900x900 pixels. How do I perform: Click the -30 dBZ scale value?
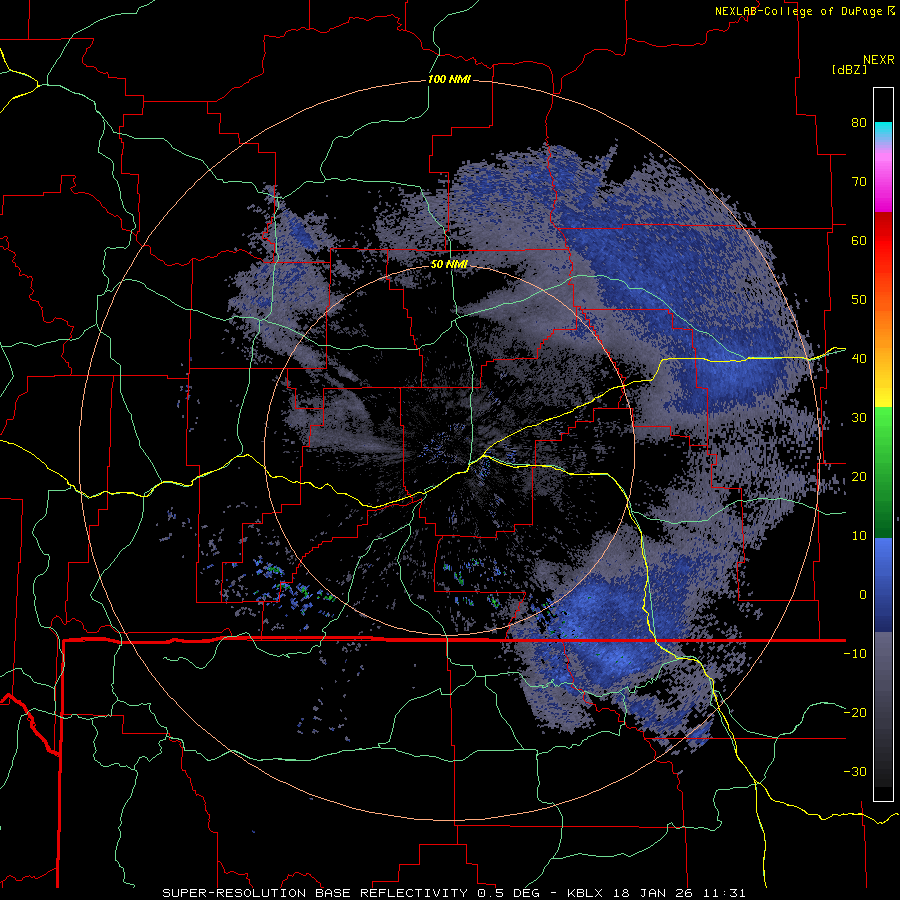click(x=855, y=771)
